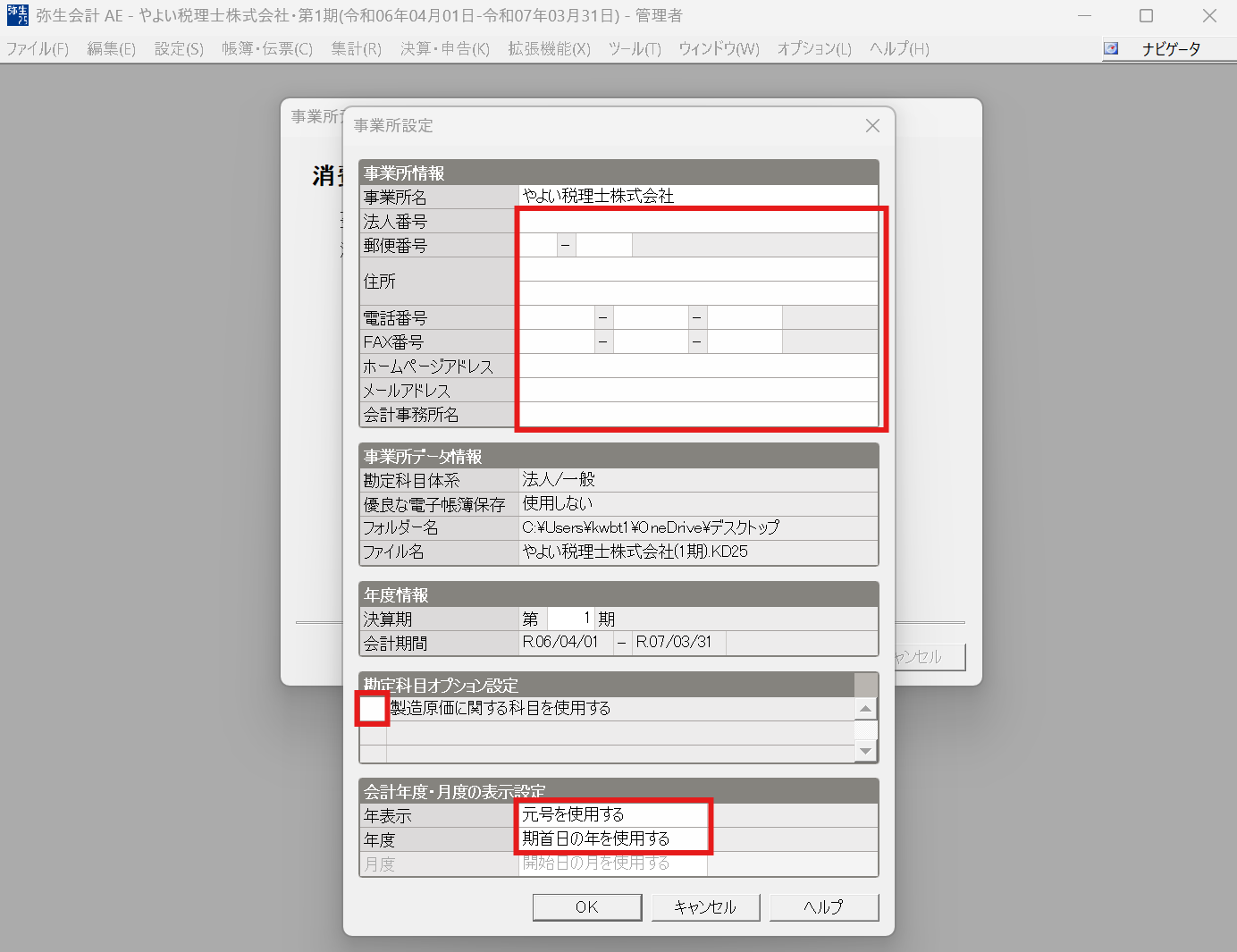
Task: Click the first FAX番号 input box
Action: click(x=557, y=341)
